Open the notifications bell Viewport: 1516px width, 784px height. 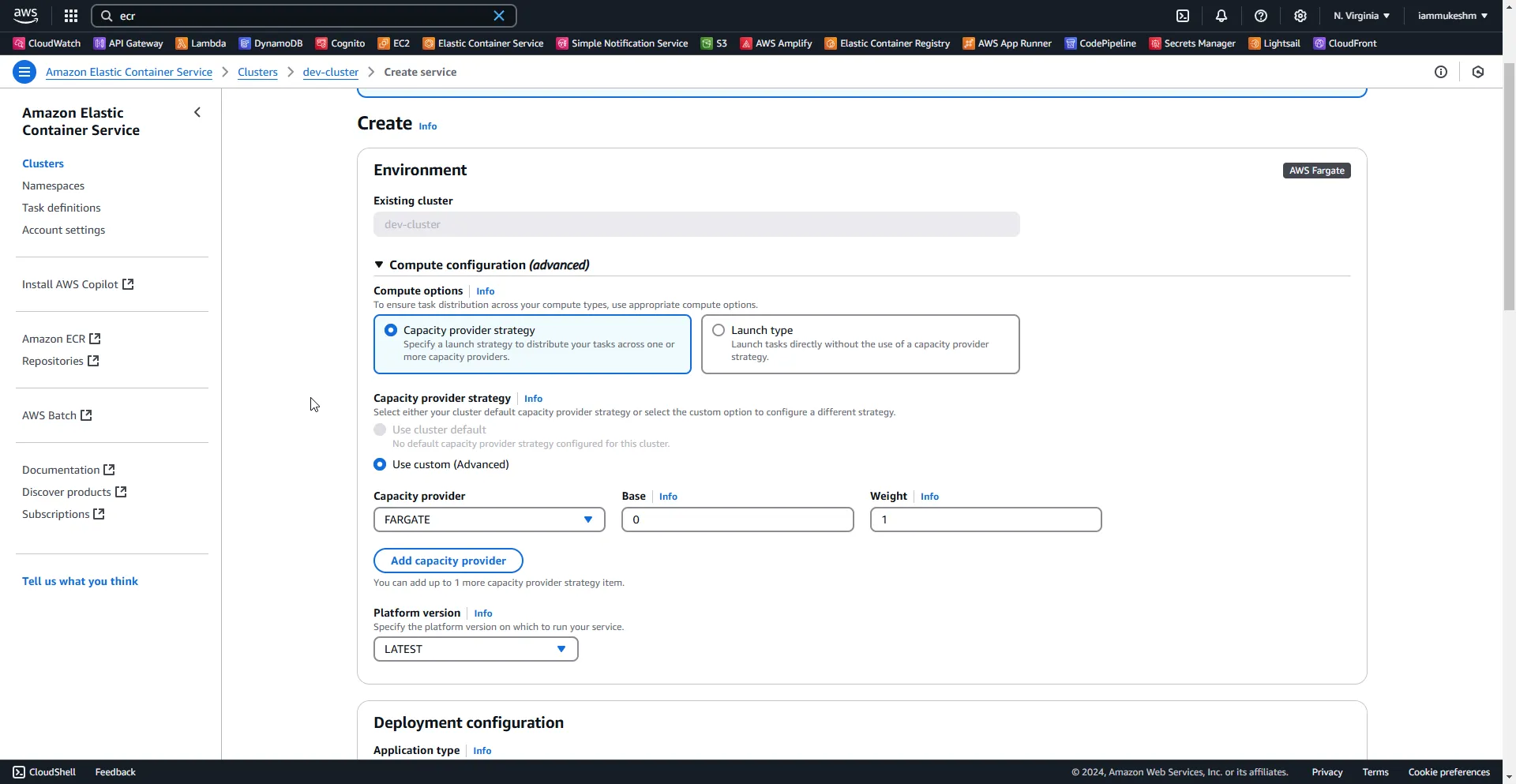(x=1221, y=16)
